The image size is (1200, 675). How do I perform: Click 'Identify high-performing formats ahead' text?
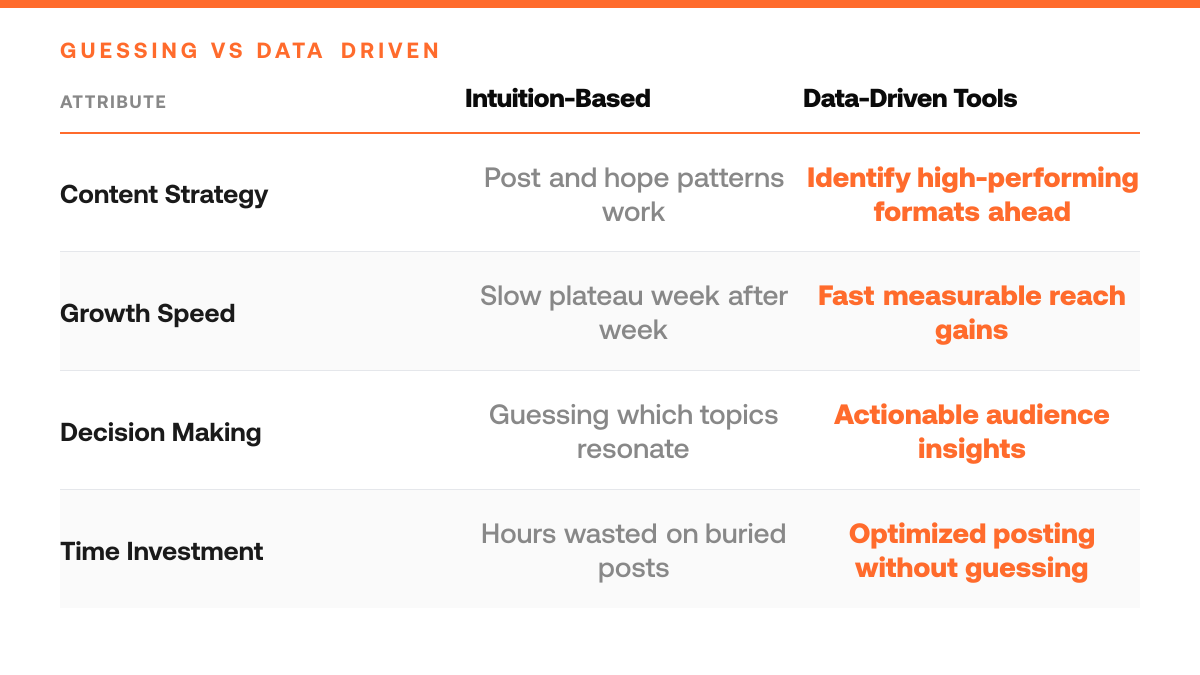(x=972, y=194)
